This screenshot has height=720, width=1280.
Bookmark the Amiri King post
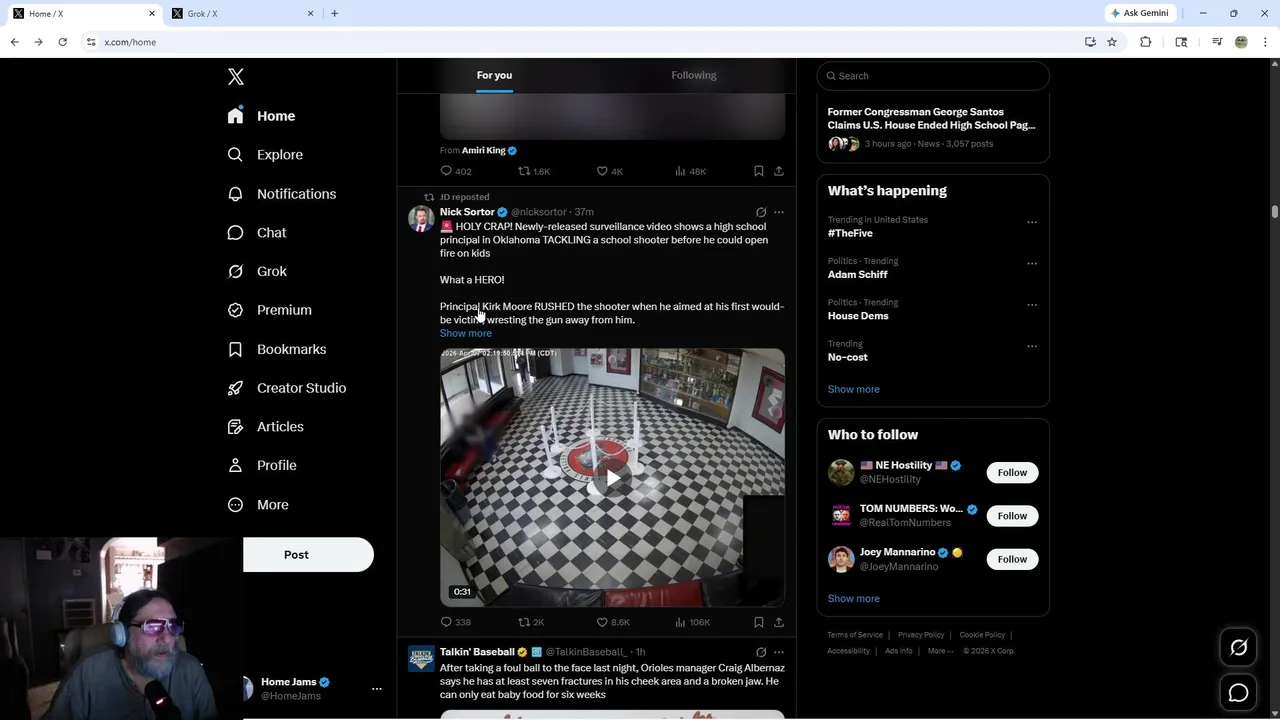(x=759, y=171)
